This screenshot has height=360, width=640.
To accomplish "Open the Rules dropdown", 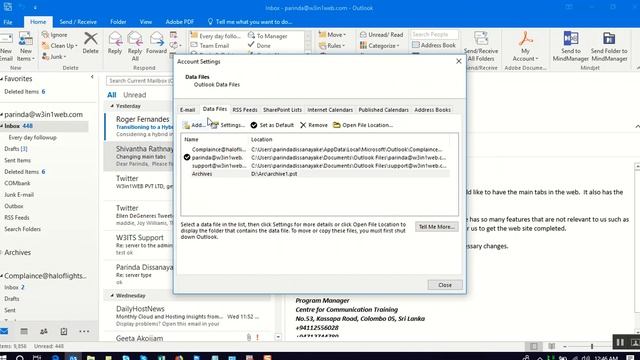I will point(332,46).
